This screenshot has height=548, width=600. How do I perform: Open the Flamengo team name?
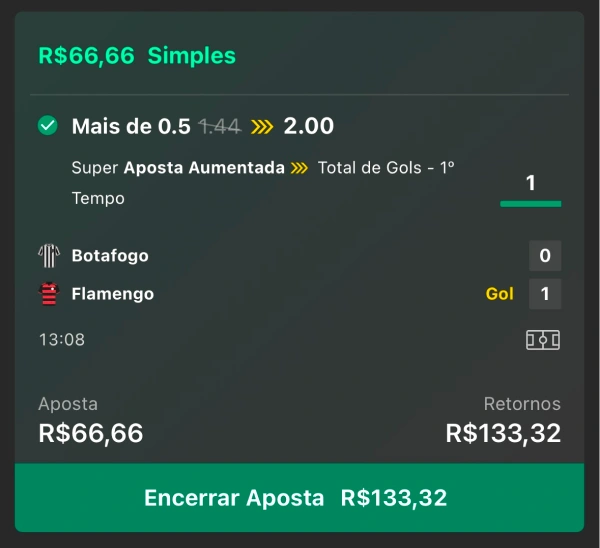113,294
